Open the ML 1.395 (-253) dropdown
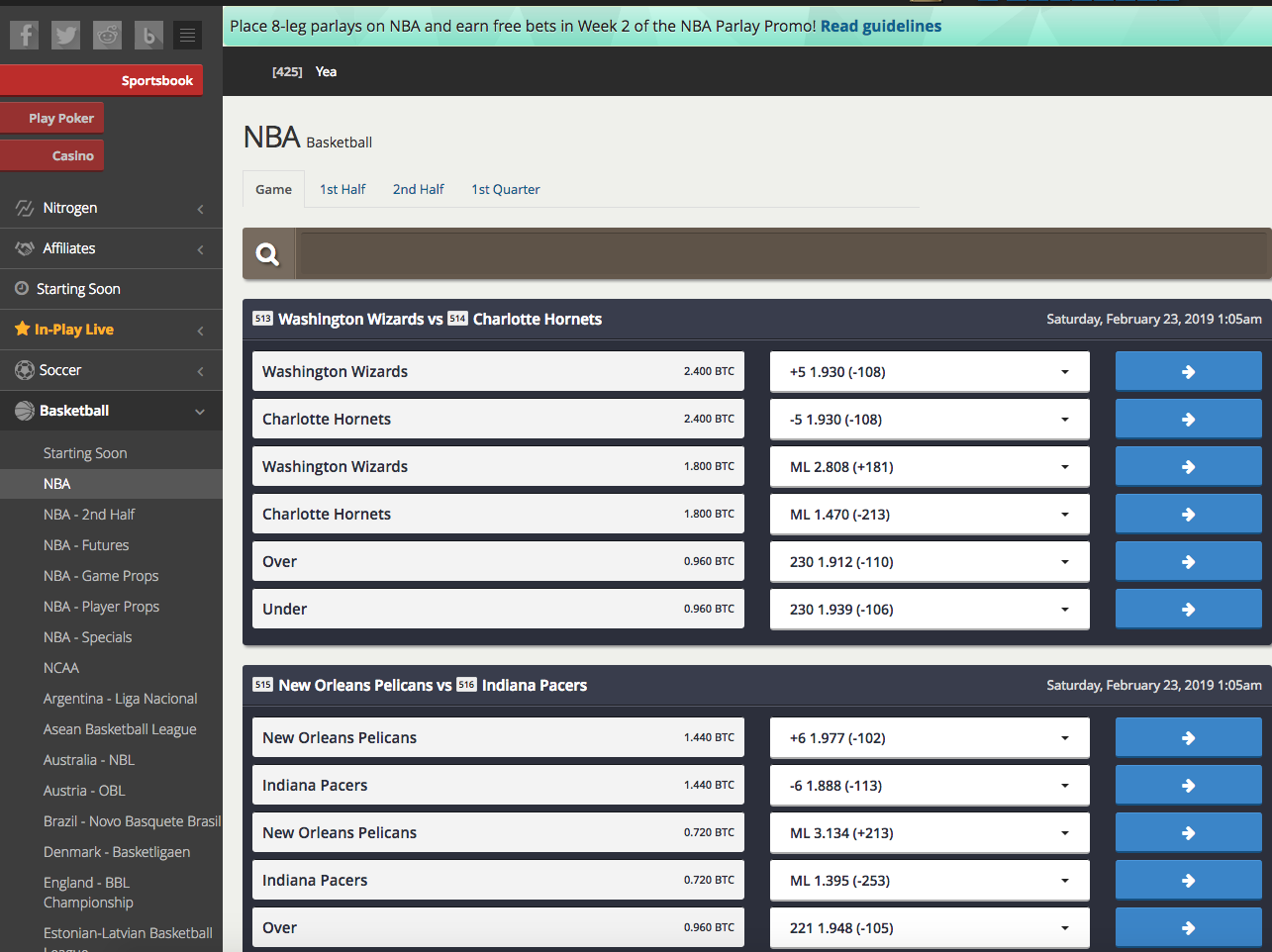 pos(930,881)
